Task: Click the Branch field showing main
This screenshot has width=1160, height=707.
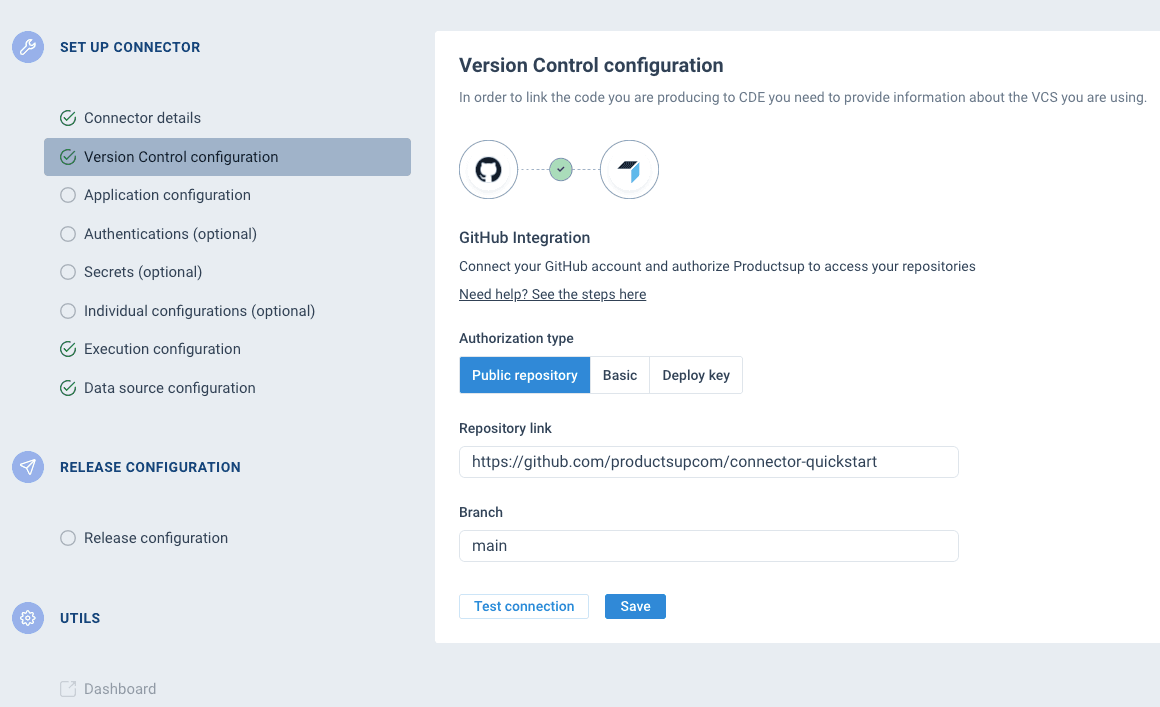Action: (x=708, y=546)
